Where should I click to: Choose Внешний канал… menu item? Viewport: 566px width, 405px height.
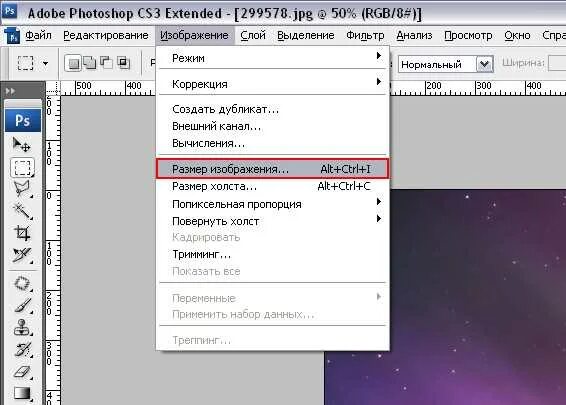coord(273,126)
